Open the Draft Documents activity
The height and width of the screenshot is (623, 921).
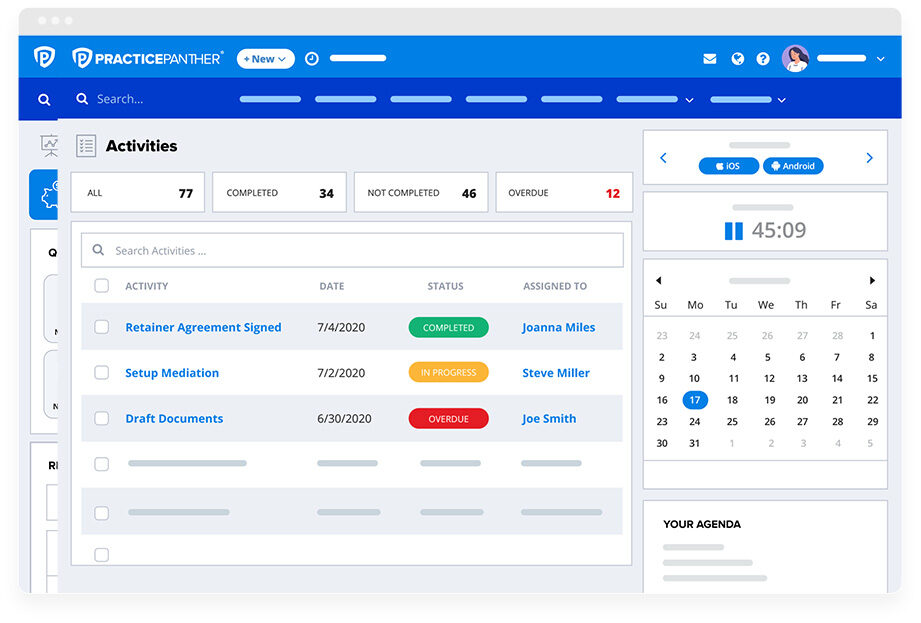click(x=174, y=419)
